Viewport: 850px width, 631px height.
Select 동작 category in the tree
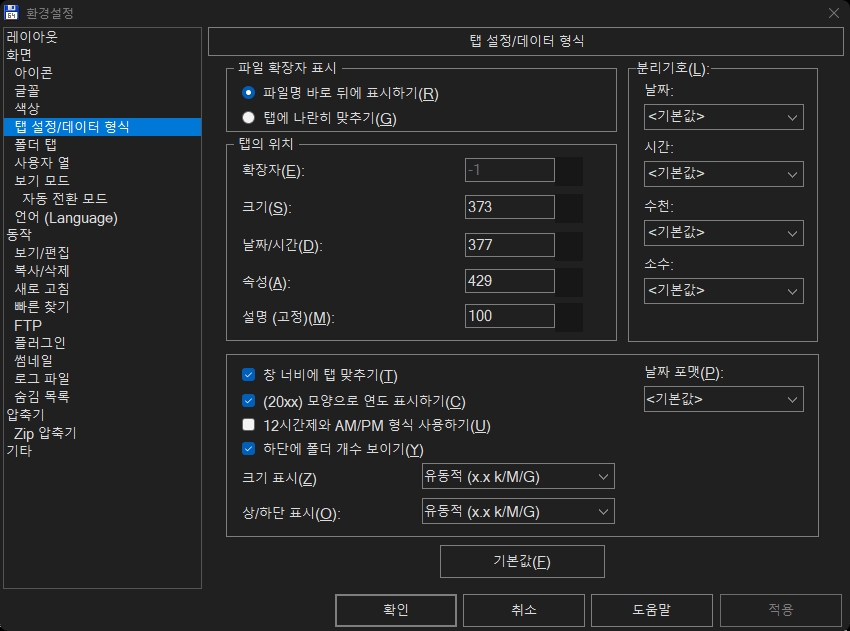tap(19, 235)
